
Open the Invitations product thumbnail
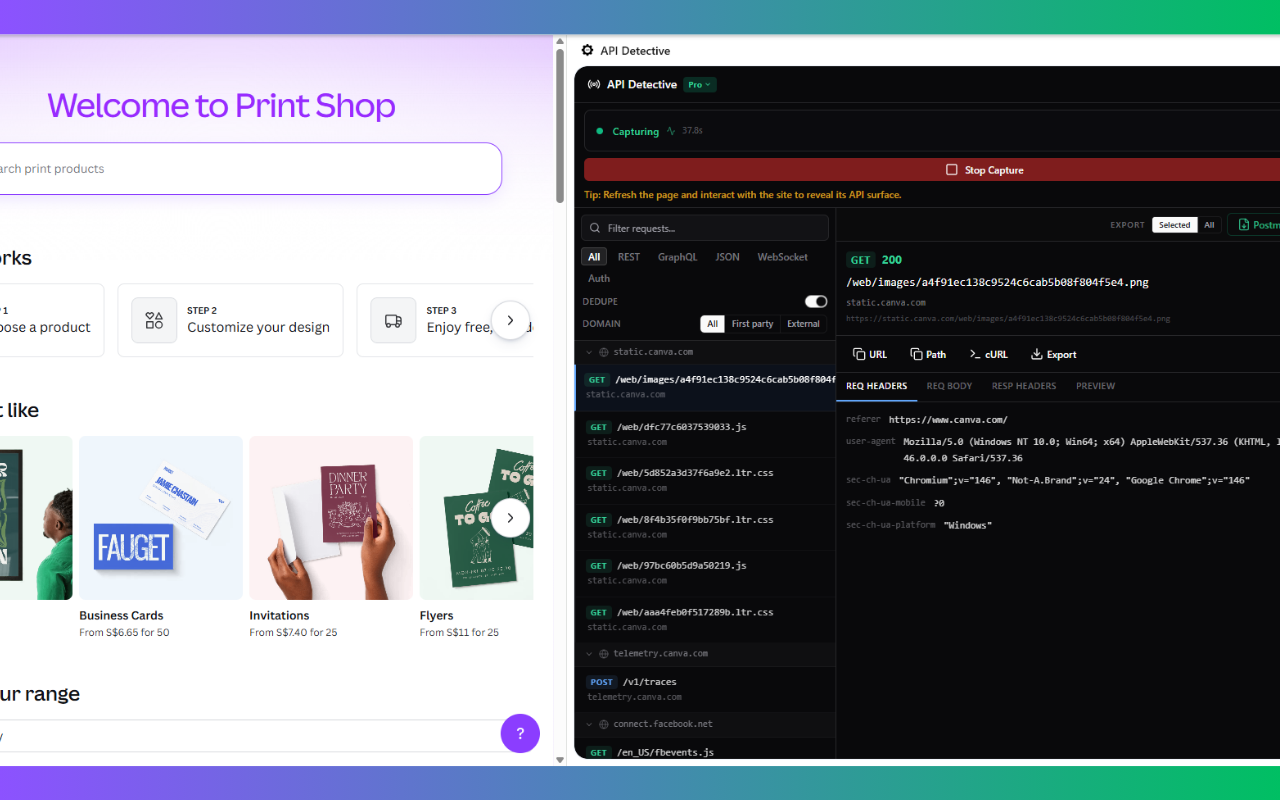pos(331,518)
